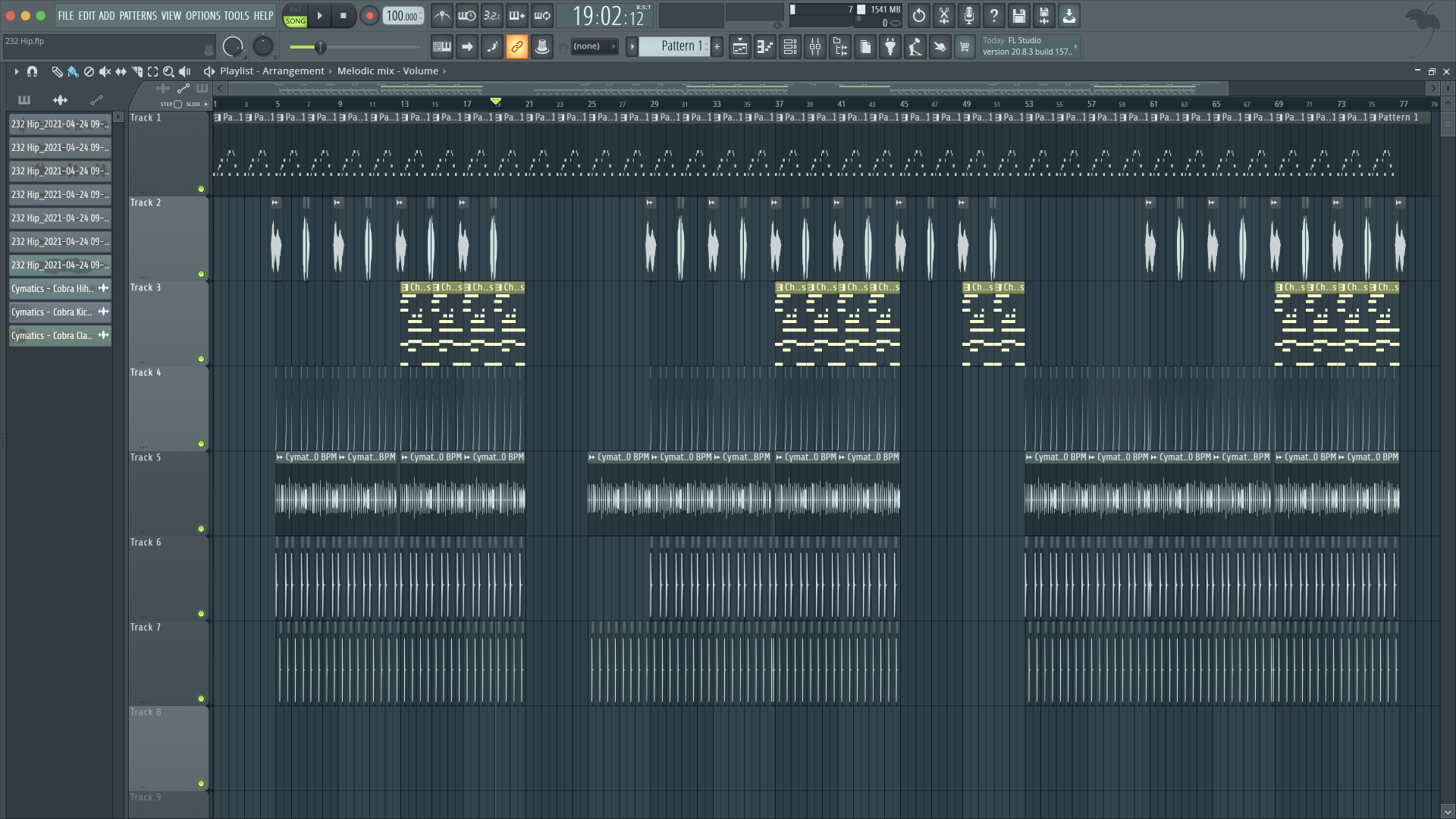Open the Channel rack icon
The image size is (1456, 819).
(790, 47)
